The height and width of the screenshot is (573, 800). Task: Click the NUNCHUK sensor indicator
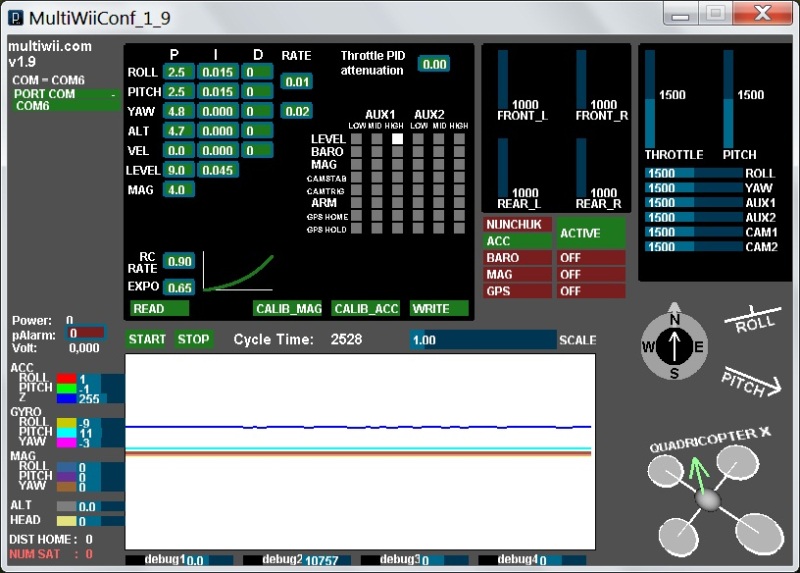point(517,225)
